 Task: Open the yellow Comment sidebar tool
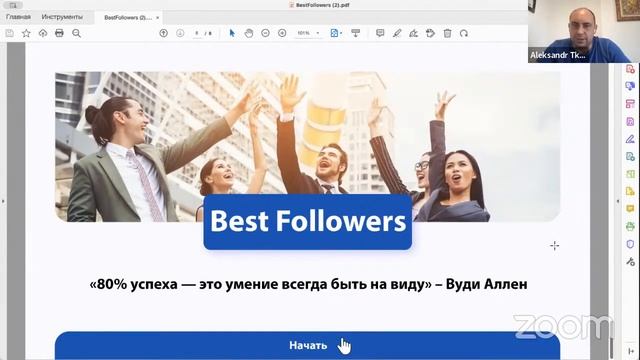(x=630, y=209)
